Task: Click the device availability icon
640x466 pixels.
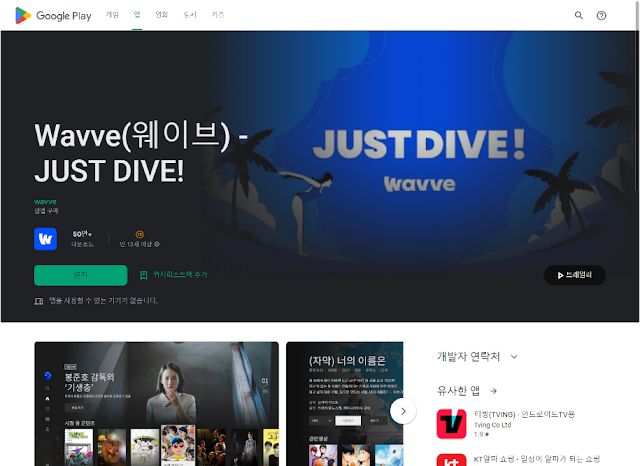Action: click(39, 301)
